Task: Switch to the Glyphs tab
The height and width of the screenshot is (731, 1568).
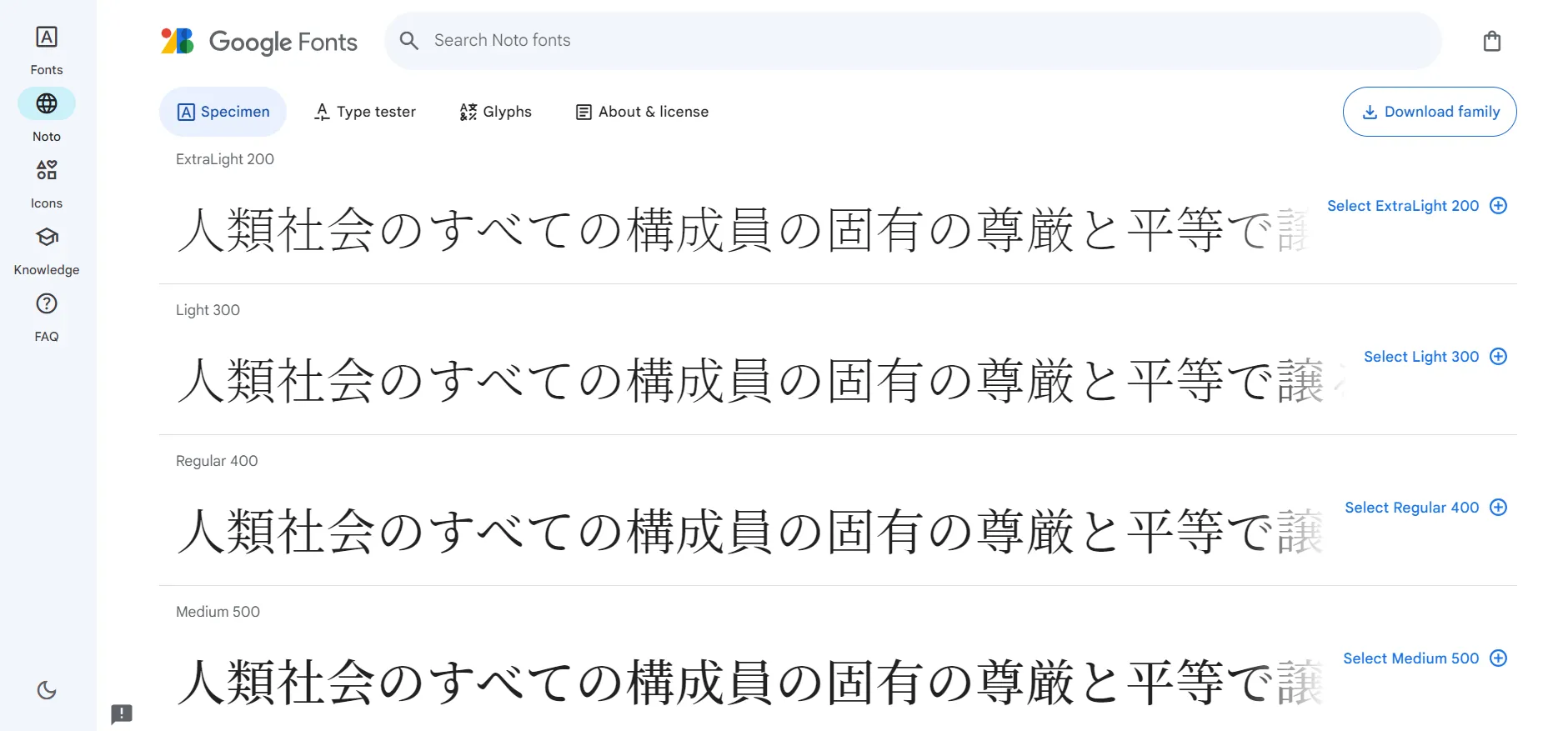Action: tap(495, 112)
